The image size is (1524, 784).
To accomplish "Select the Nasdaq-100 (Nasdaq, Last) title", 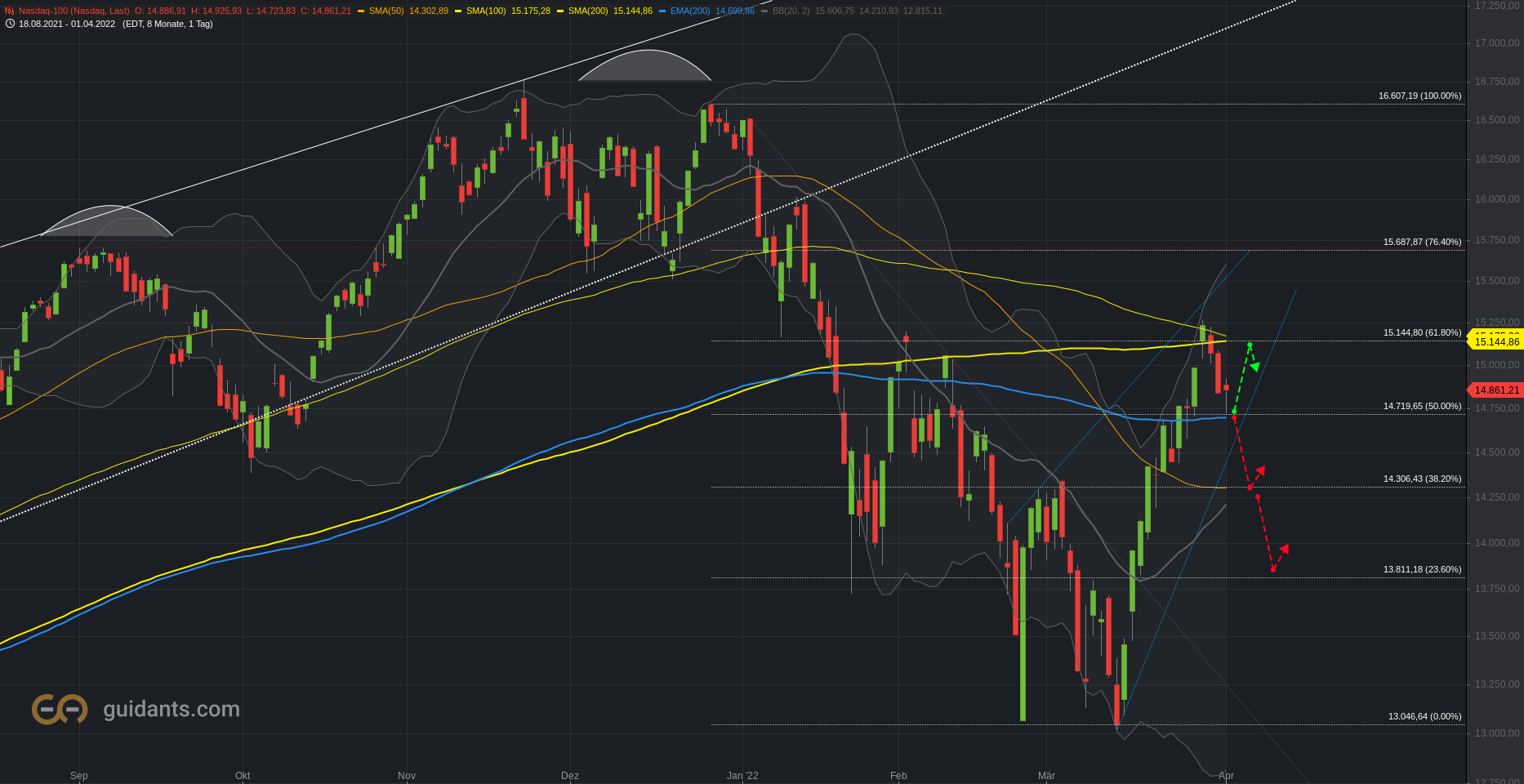I will coord(74,11).
